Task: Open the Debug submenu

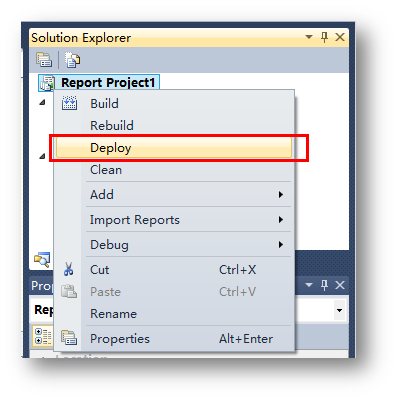Action: click(x=174, y=245)
